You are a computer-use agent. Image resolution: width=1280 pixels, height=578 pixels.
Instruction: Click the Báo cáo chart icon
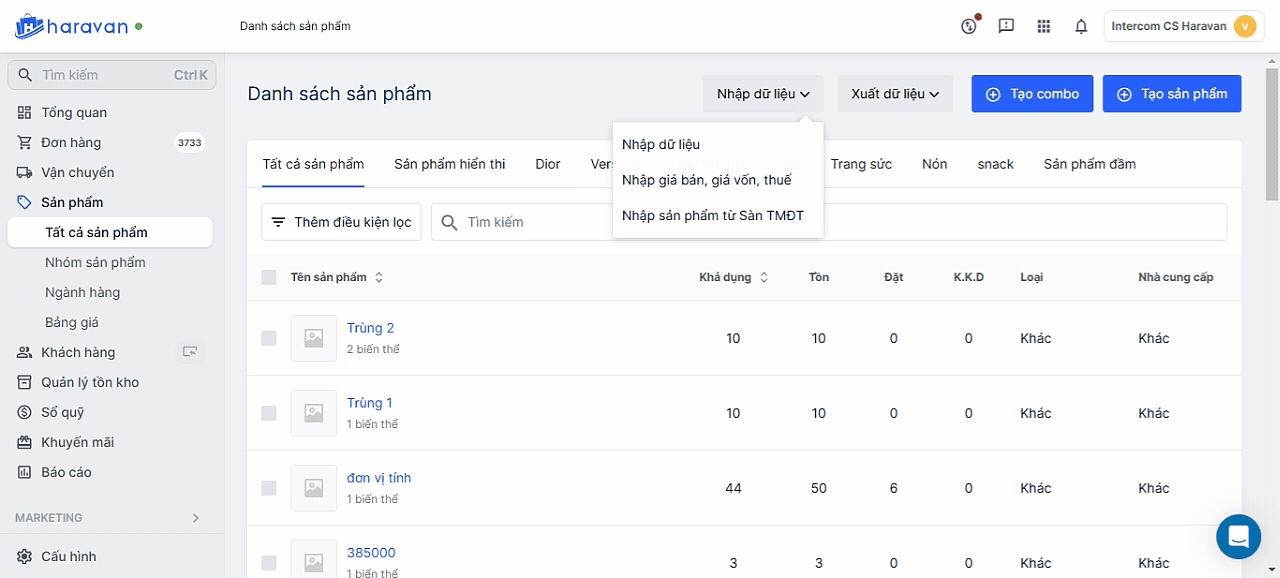coord(24,472)
